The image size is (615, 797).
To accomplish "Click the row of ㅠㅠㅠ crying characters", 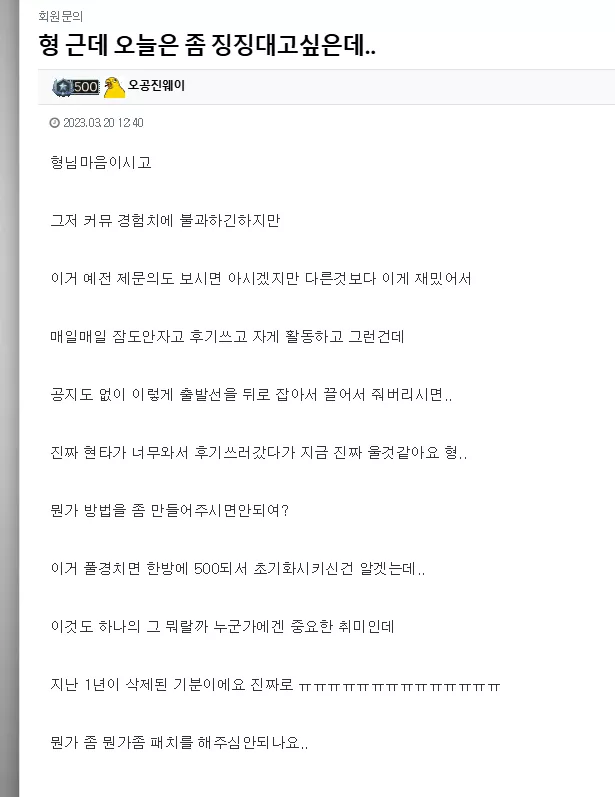I will 399,687.
